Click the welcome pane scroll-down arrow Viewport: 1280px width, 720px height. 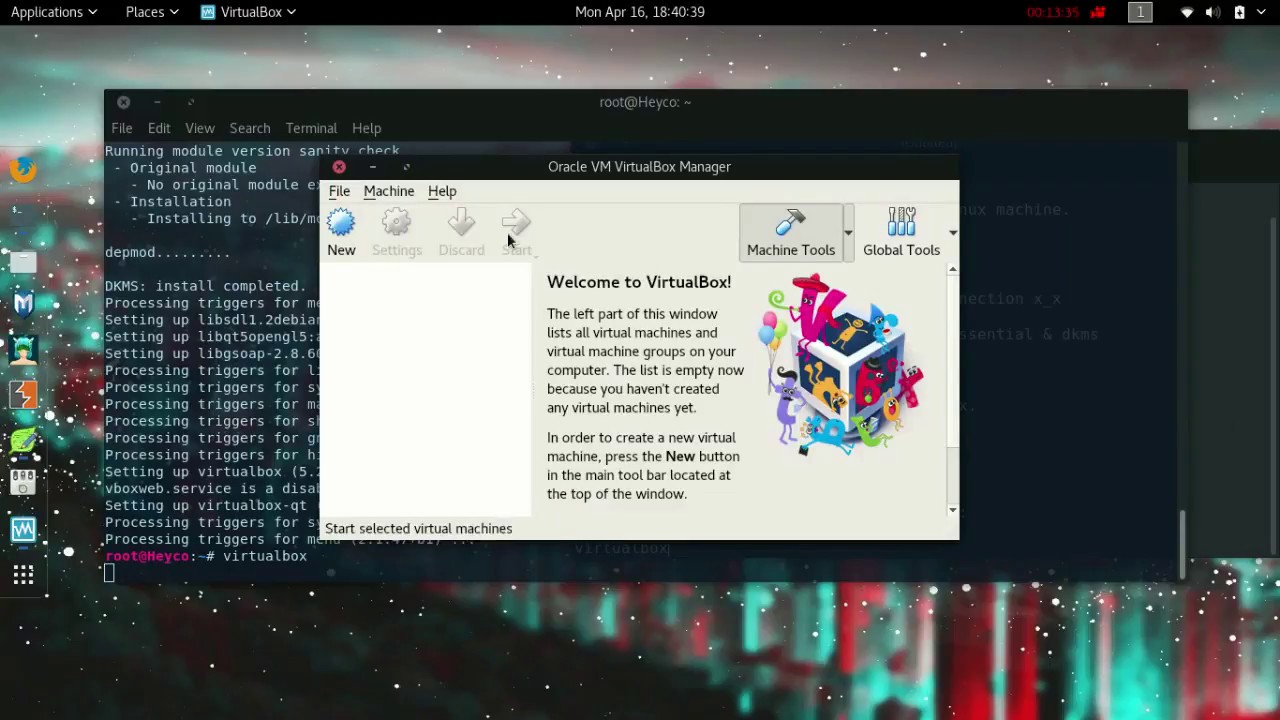952,510
